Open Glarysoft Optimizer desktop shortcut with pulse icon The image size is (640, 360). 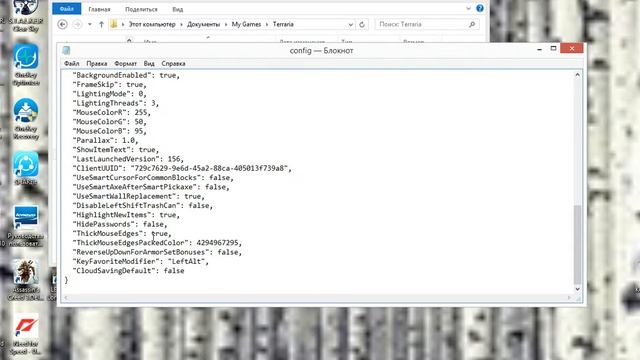26,65
